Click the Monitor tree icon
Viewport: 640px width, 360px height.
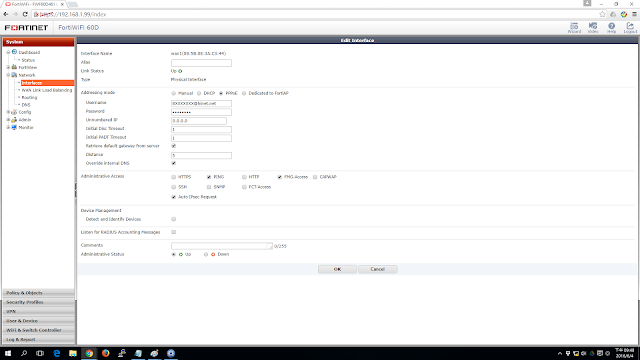point(14,127)
